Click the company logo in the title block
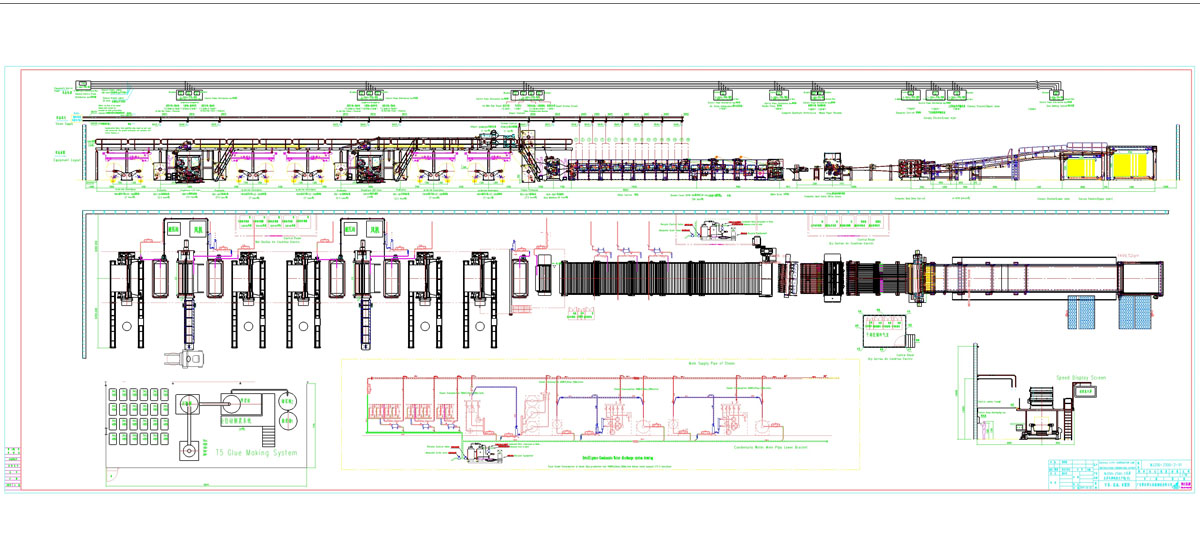 click(x=1186, y=483)
